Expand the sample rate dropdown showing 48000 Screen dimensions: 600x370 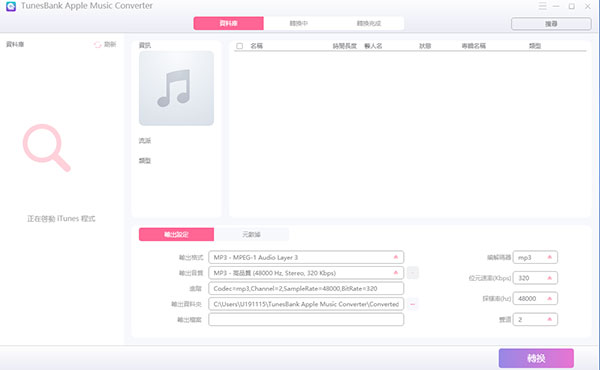click(535, 298)
